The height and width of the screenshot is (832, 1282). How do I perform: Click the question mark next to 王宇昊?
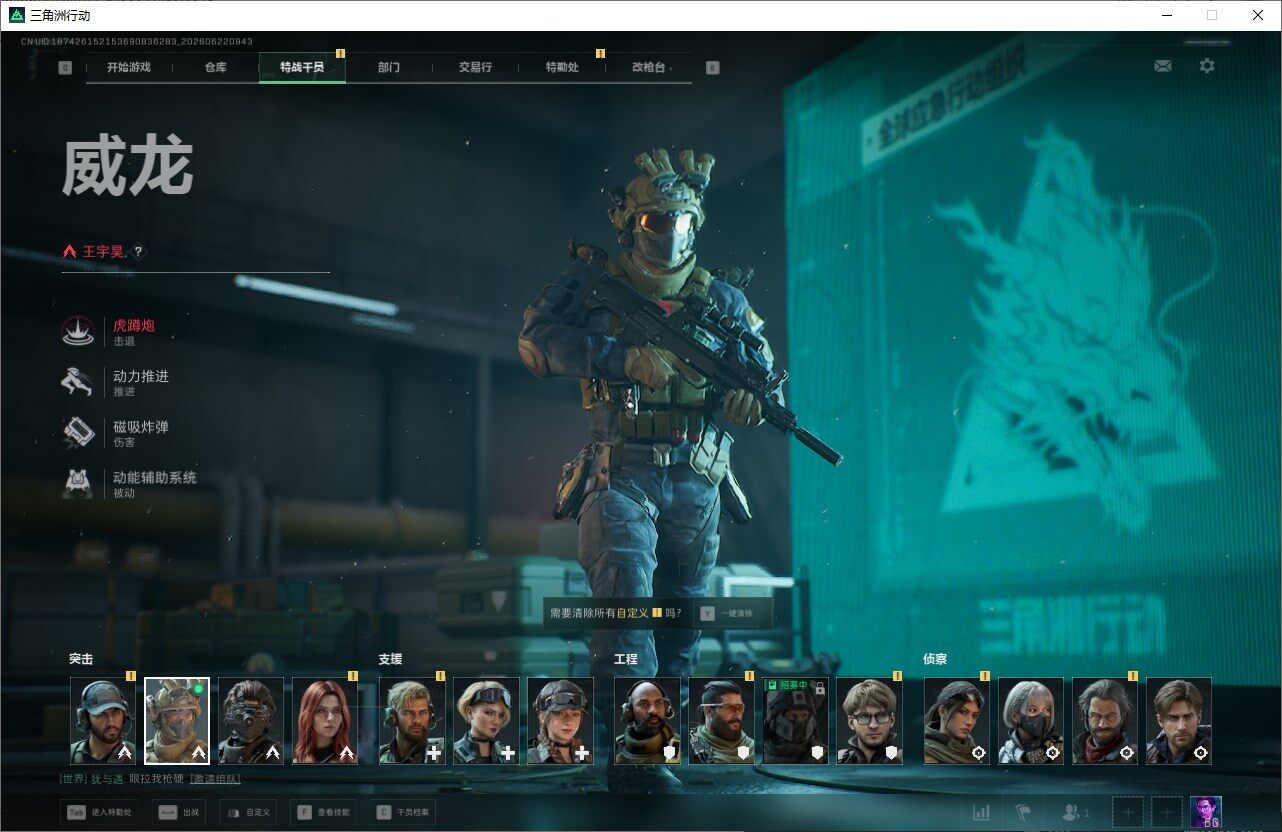coord(138,252)
